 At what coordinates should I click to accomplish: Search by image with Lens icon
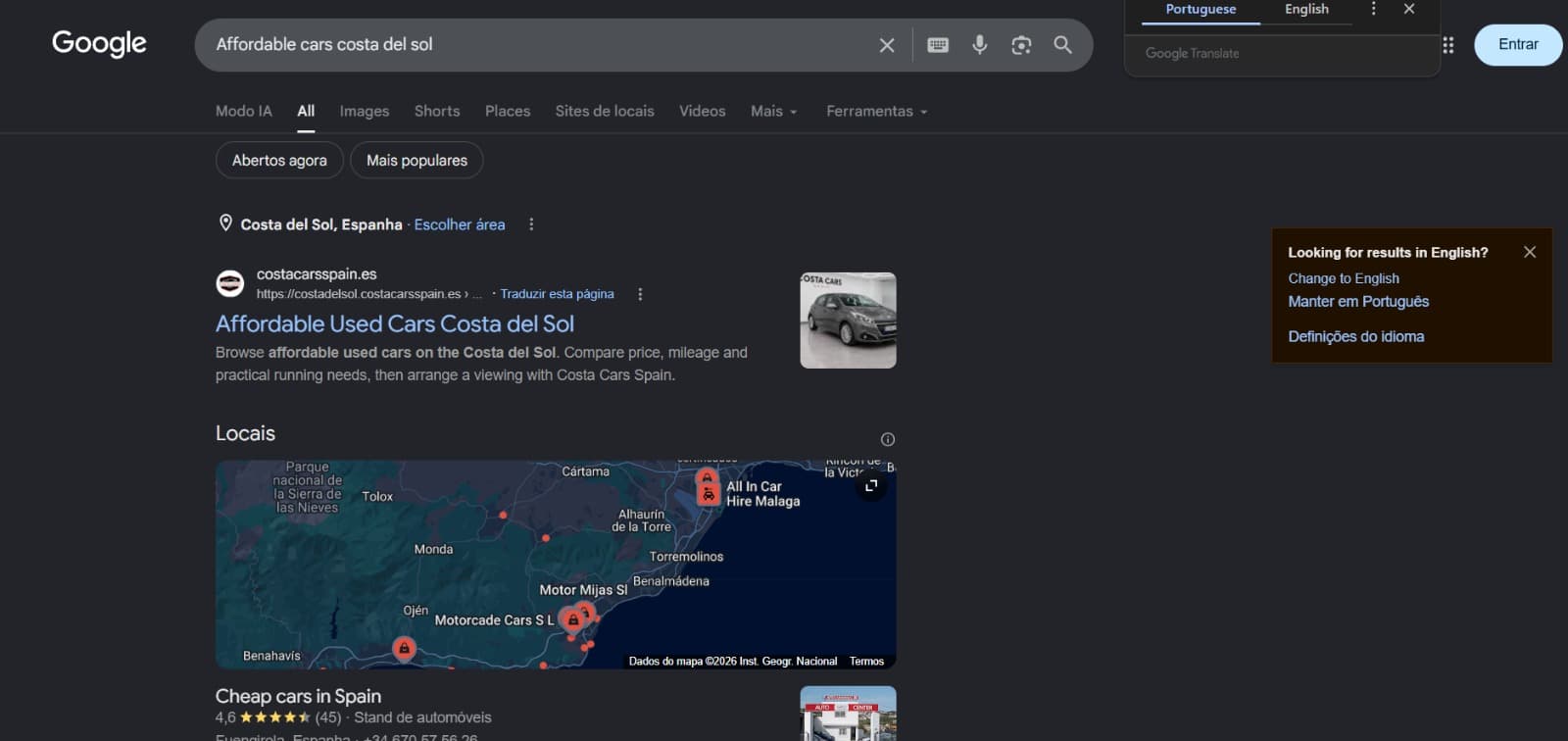coord(1021,45)
